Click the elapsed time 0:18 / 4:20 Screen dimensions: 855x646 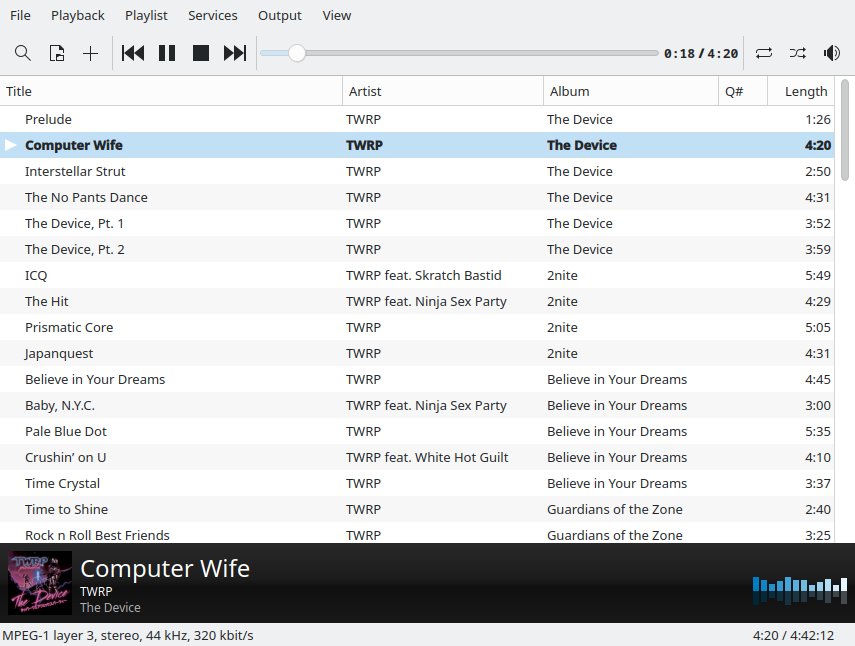click(x=701, y=53)
